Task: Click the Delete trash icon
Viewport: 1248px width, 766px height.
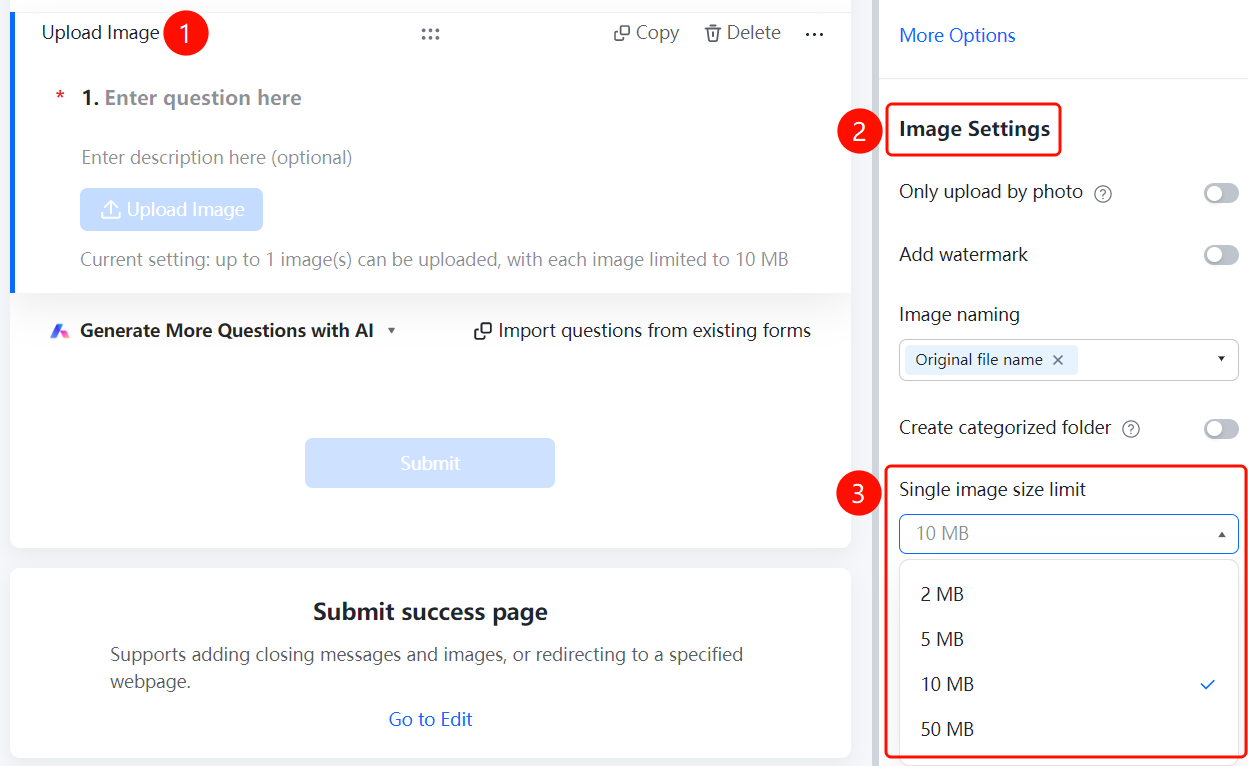Action: [713, 34]
